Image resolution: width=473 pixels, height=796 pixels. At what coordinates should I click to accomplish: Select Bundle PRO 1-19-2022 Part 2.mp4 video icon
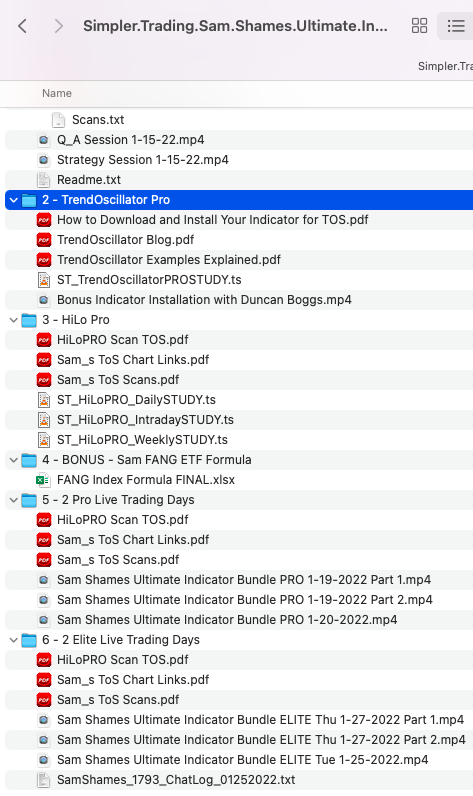(x=44, y=600)
